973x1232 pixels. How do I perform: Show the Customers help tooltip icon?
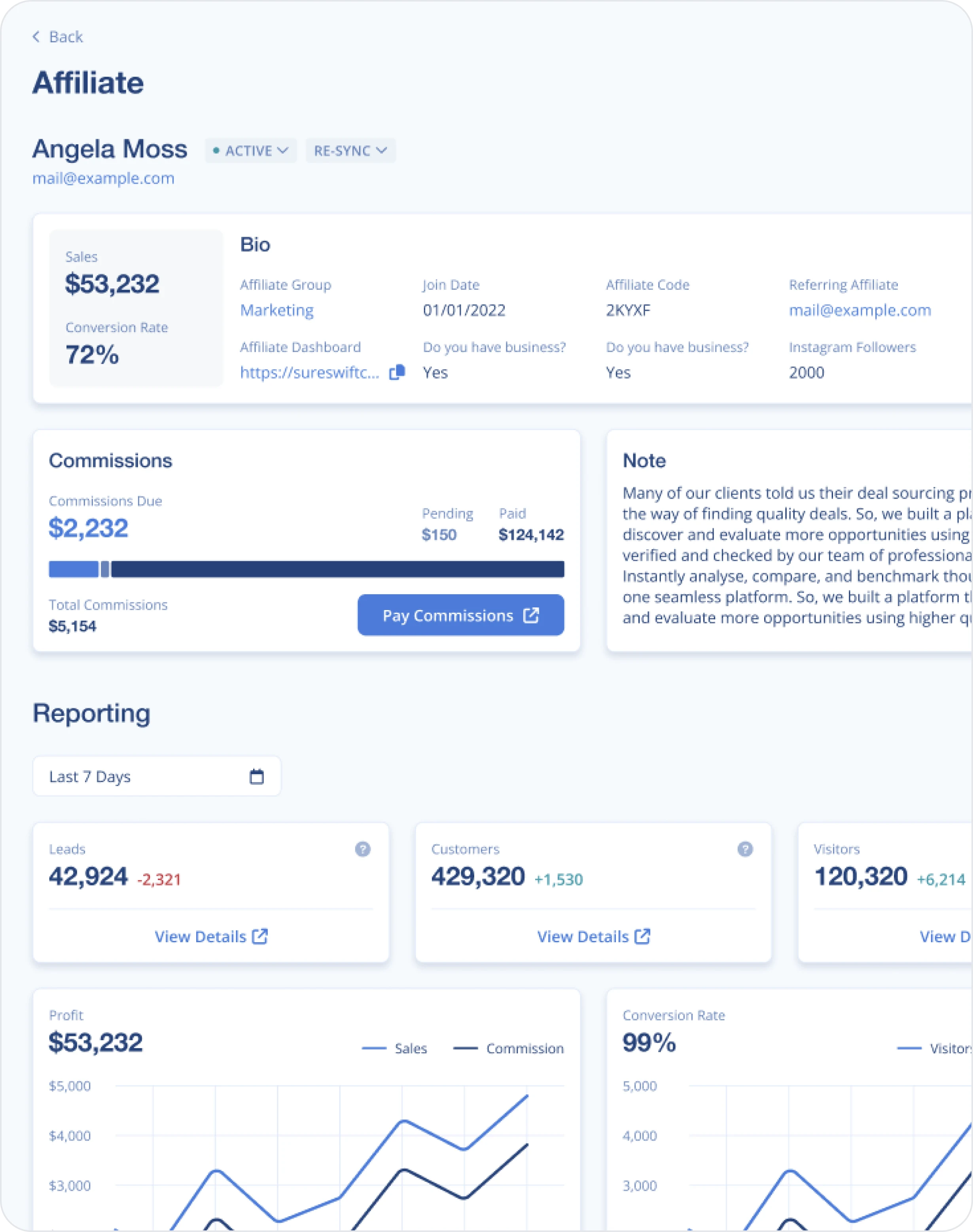745,849
